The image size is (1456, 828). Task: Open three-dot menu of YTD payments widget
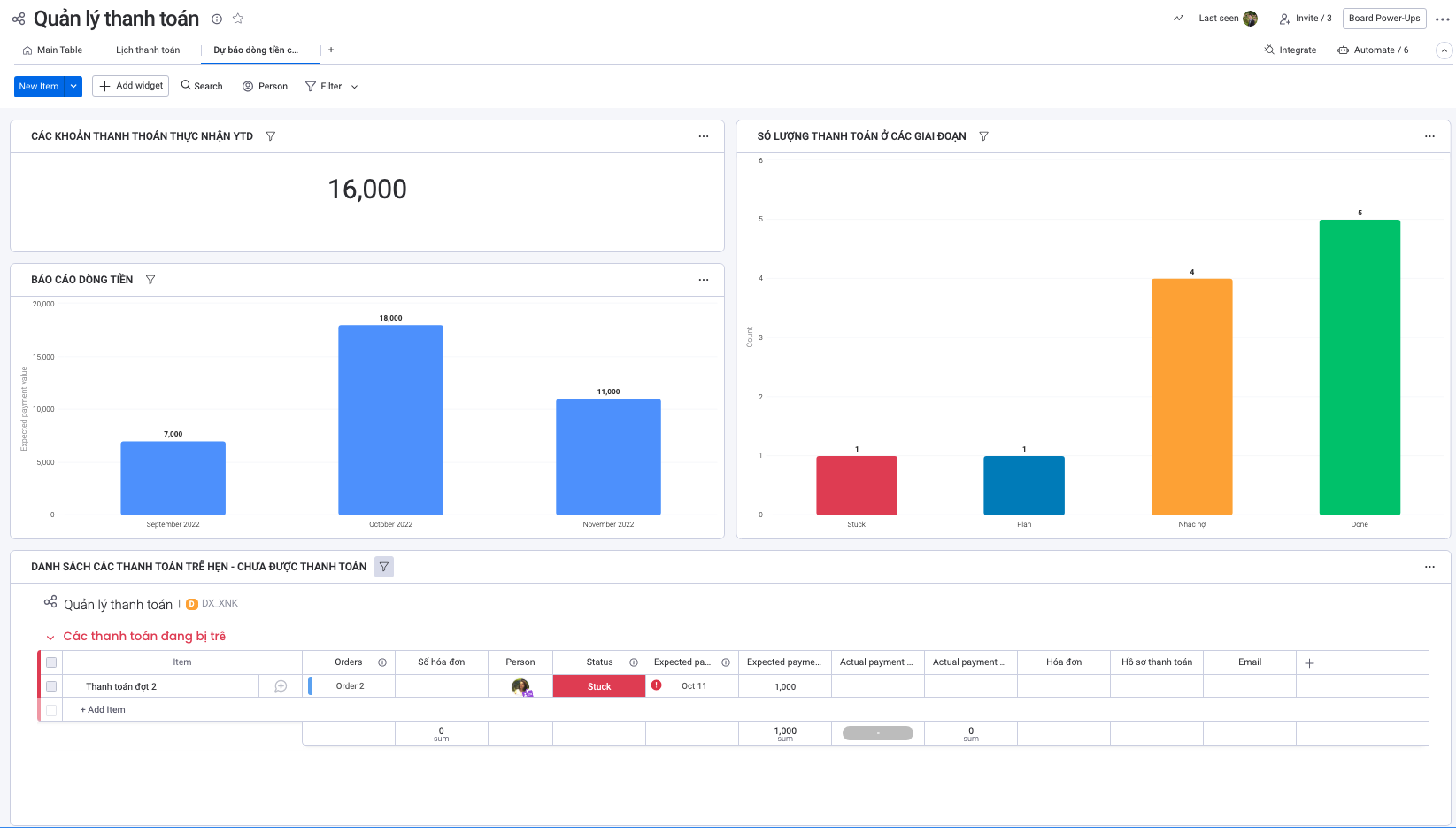[x=704, y=136]
